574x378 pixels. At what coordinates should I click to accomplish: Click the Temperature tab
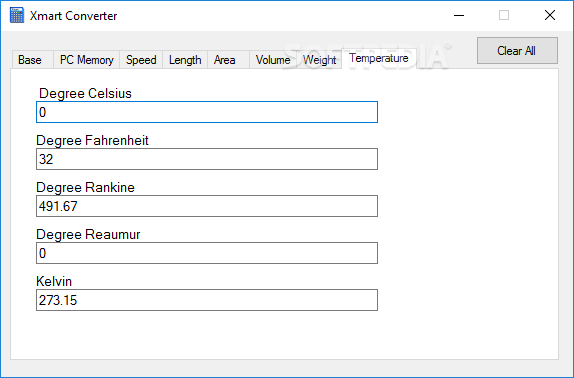pyautogui.click(x=379, y=59)
